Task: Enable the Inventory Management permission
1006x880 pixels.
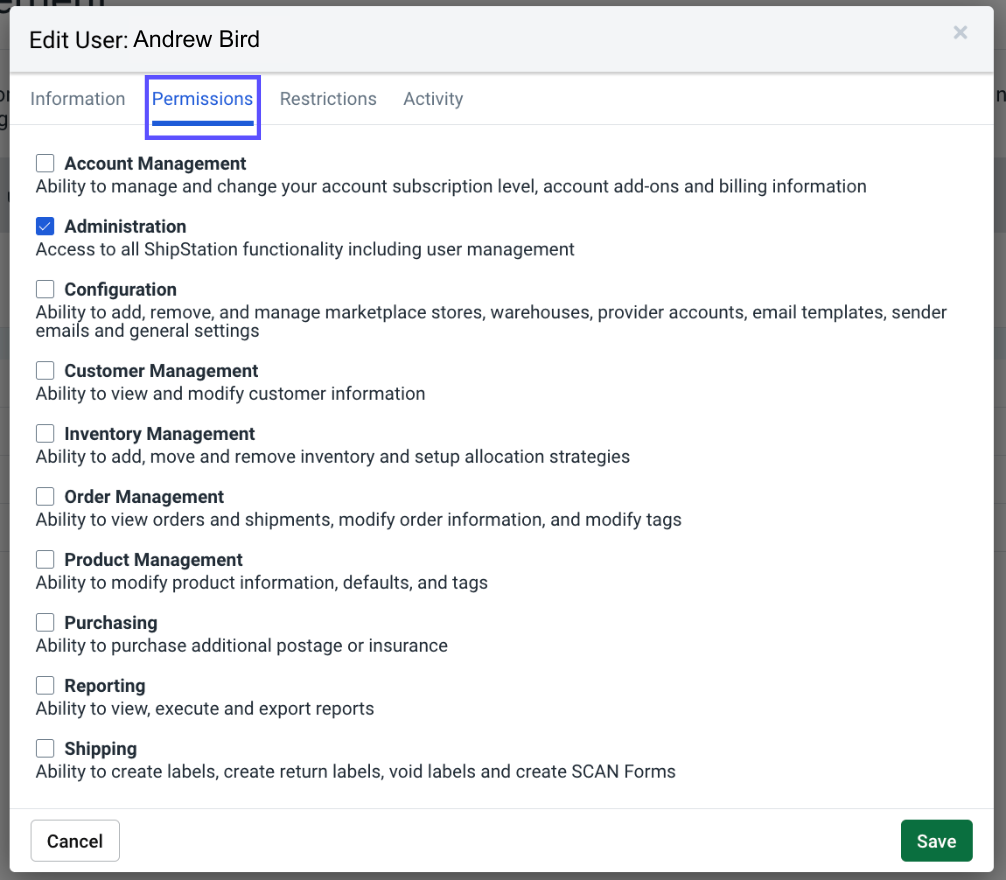Action: (45, 433)
